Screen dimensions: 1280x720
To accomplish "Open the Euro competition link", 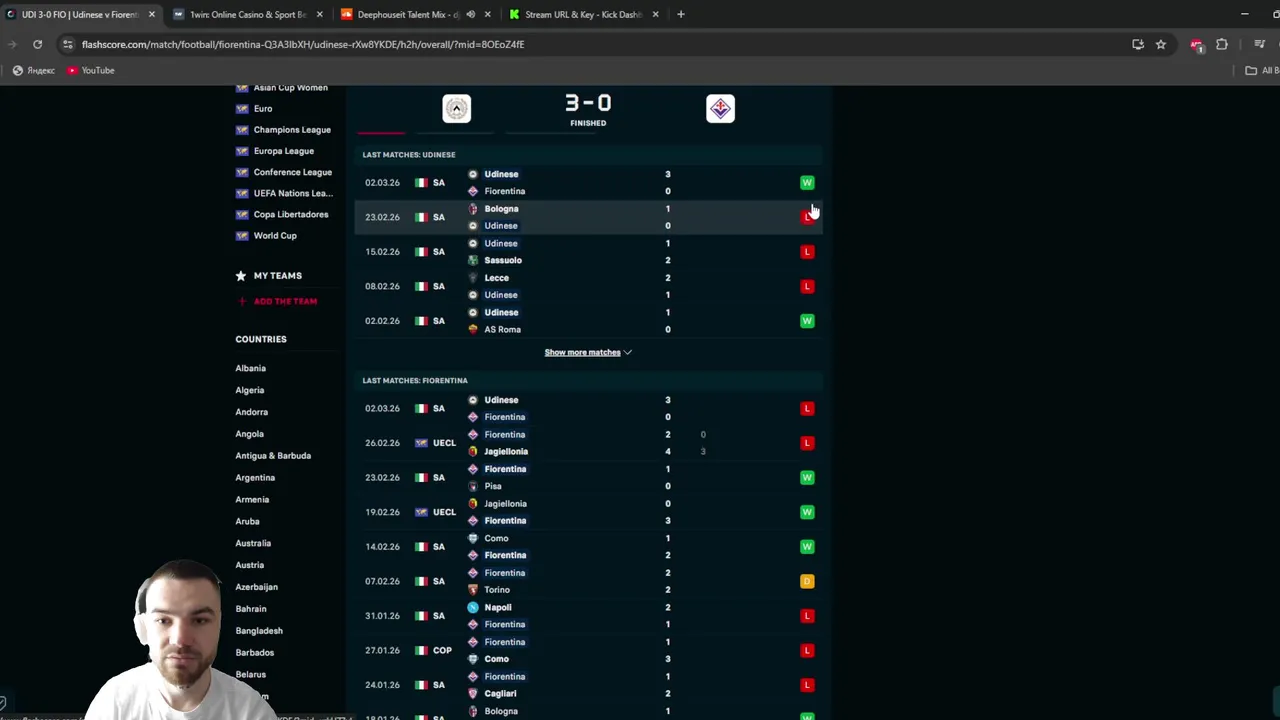I will 262,109.
